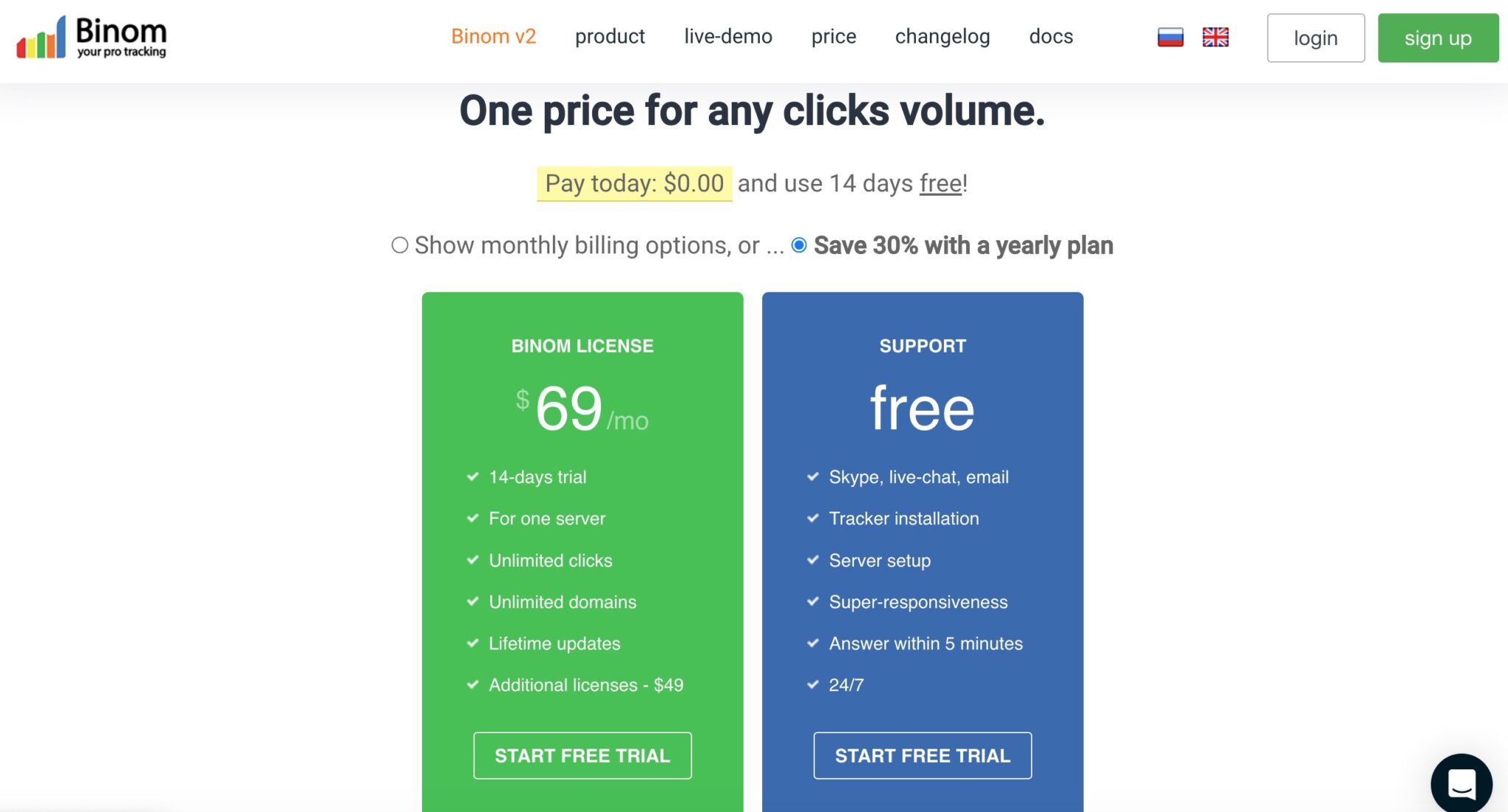Select Show monthly billing options
The width and height of the screenshot is (1508, 812).
(x=400, y=244)
